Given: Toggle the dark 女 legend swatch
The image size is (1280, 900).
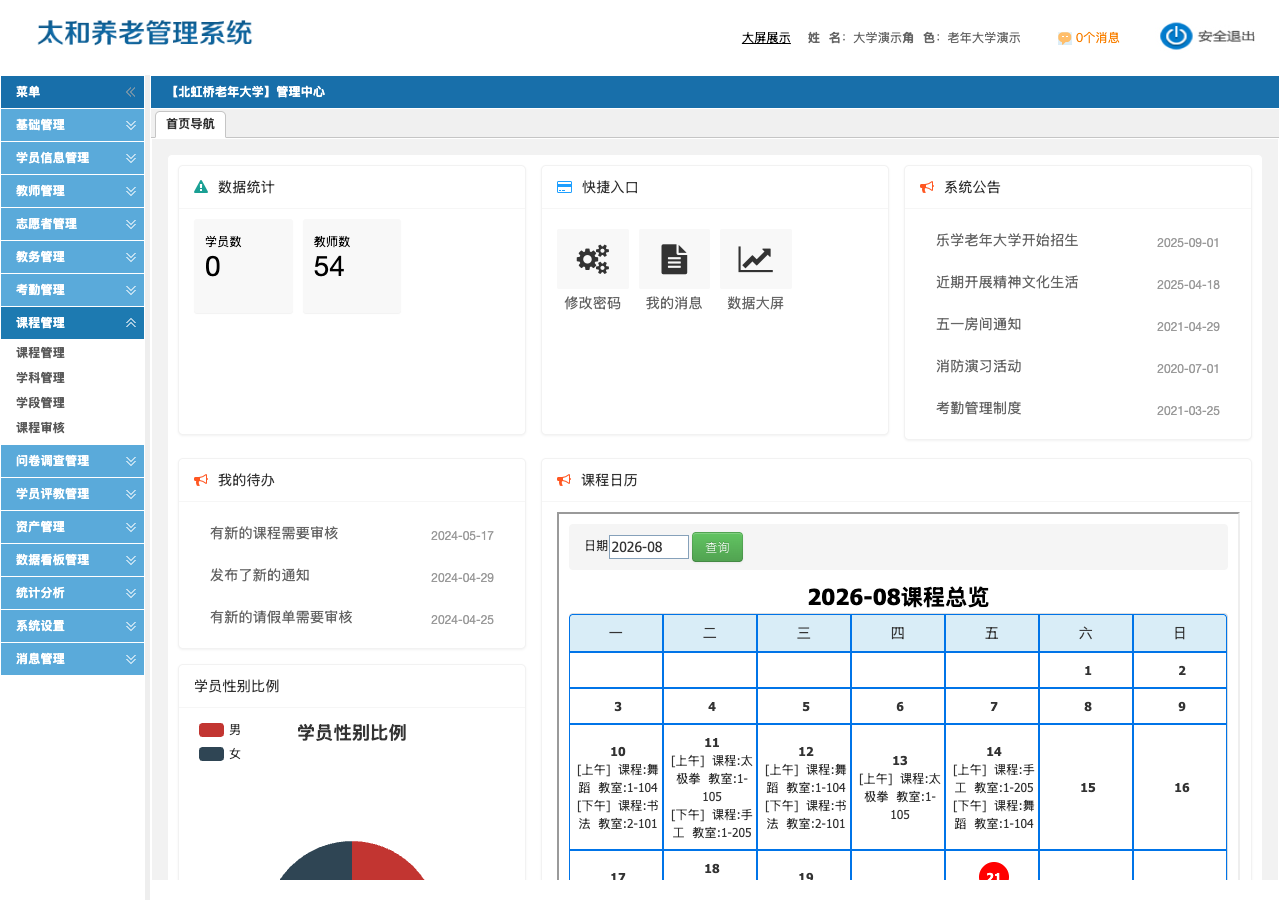Looking at the screenshot, I should (211, 754).
